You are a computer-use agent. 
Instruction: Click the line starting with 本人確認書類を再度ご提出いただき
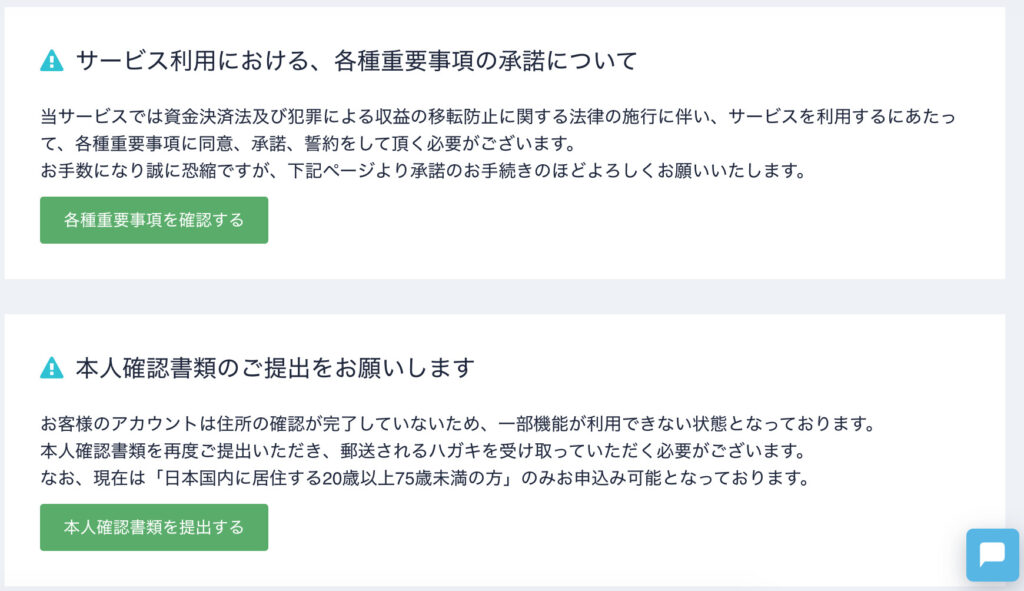pos(423,451)
